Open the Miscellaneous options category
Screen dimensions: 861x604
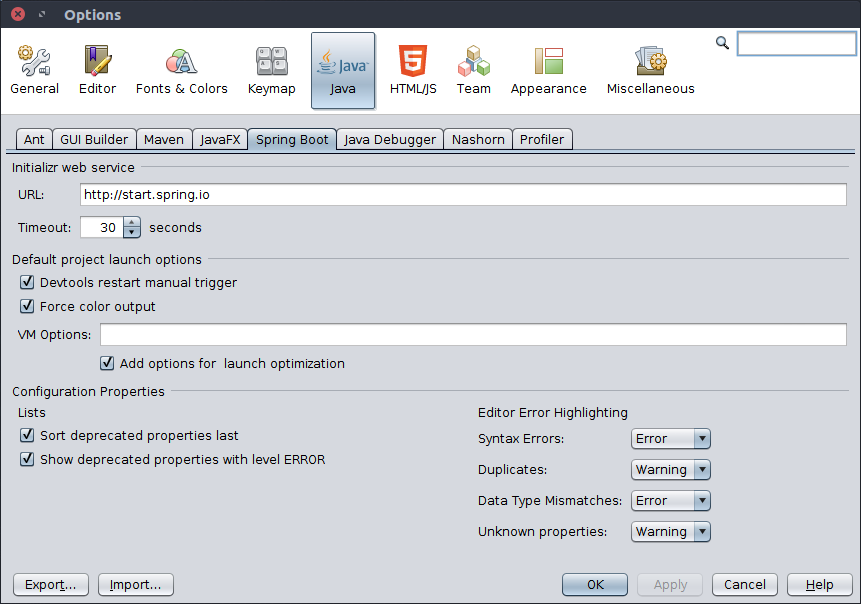(651, 70)
